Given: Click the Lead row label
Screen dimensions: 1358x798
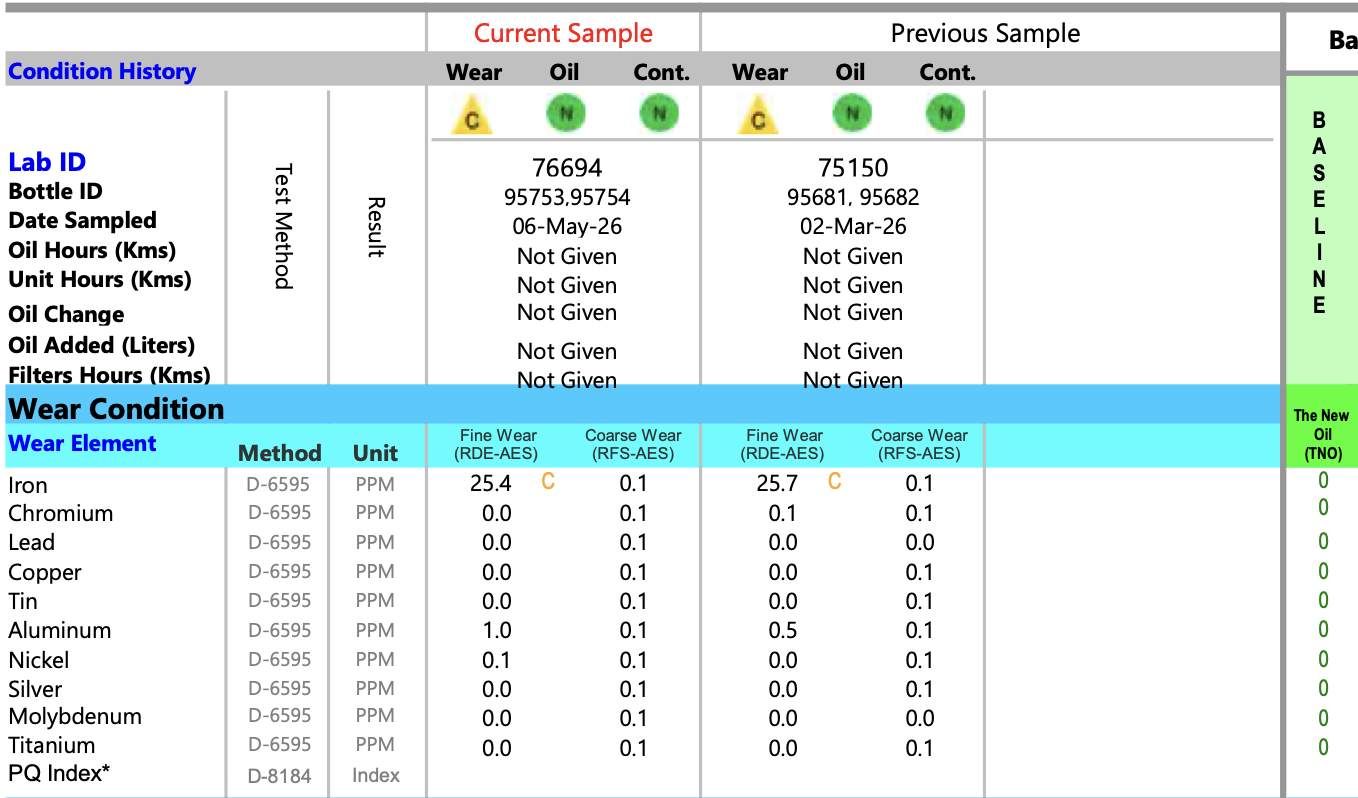Looking at the screenshot, I should coord(31,543).
